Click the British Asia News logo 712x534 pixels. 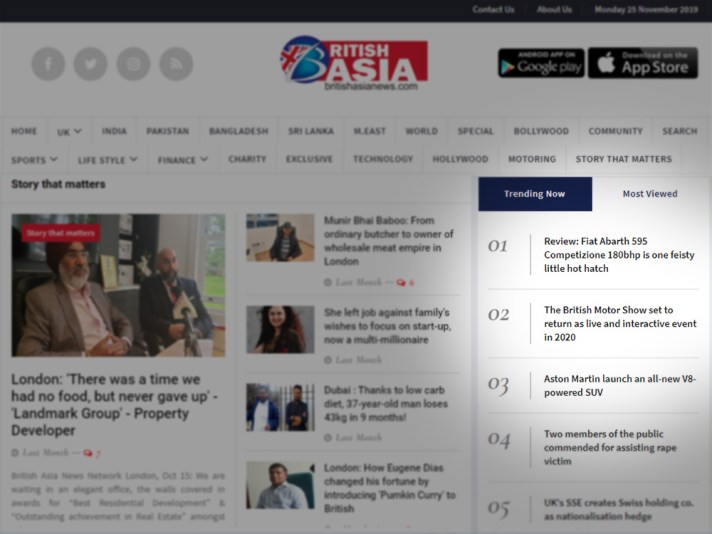(354, 63)
